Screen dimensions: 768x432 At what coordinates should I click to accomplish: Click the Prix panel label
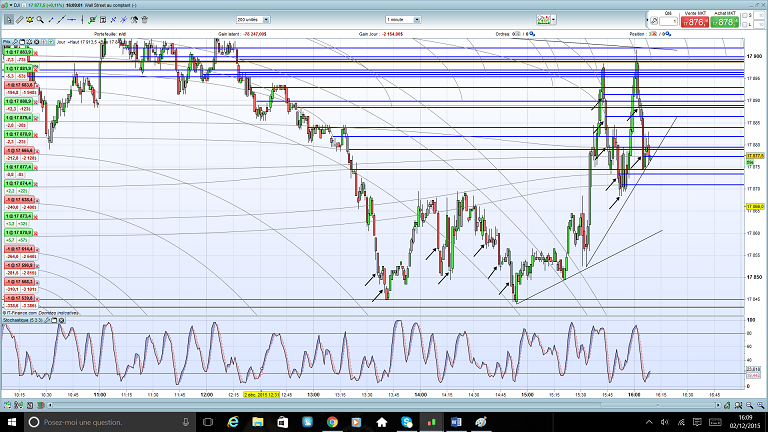point(7,42)
